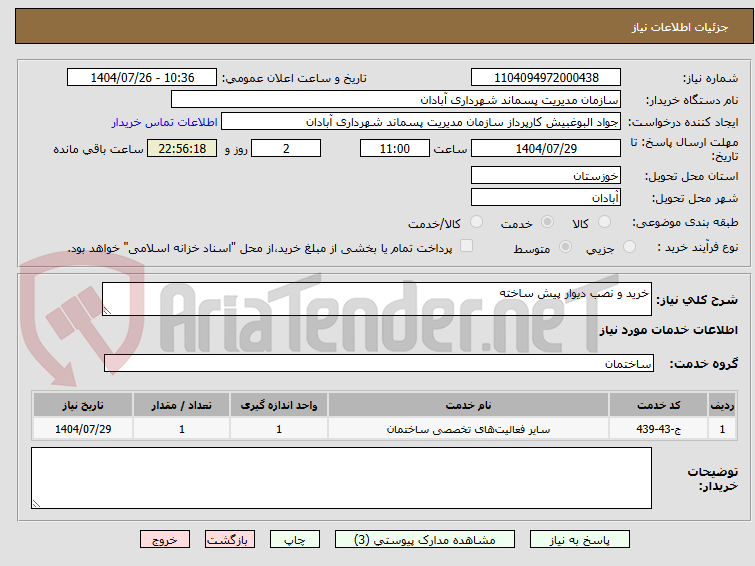Click the remaining time 22:56:18 field

182,148
